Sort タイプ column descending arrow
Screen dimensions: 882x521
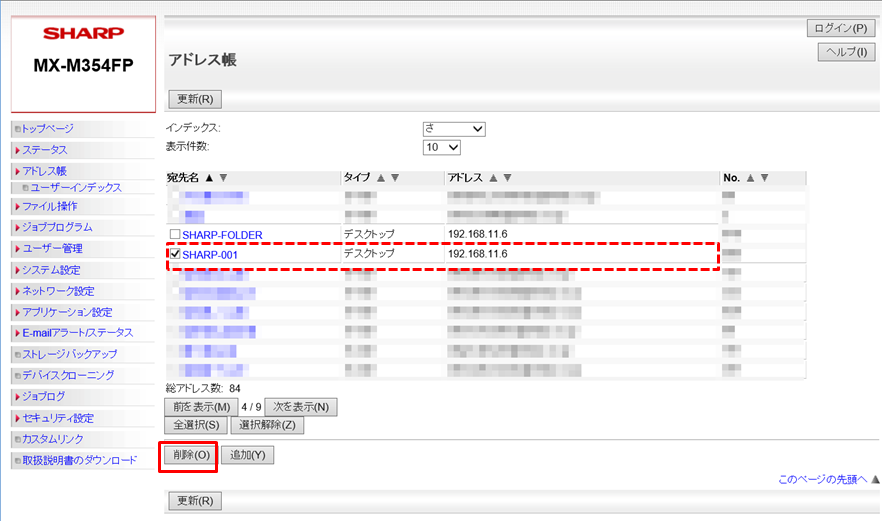(395, 178)
